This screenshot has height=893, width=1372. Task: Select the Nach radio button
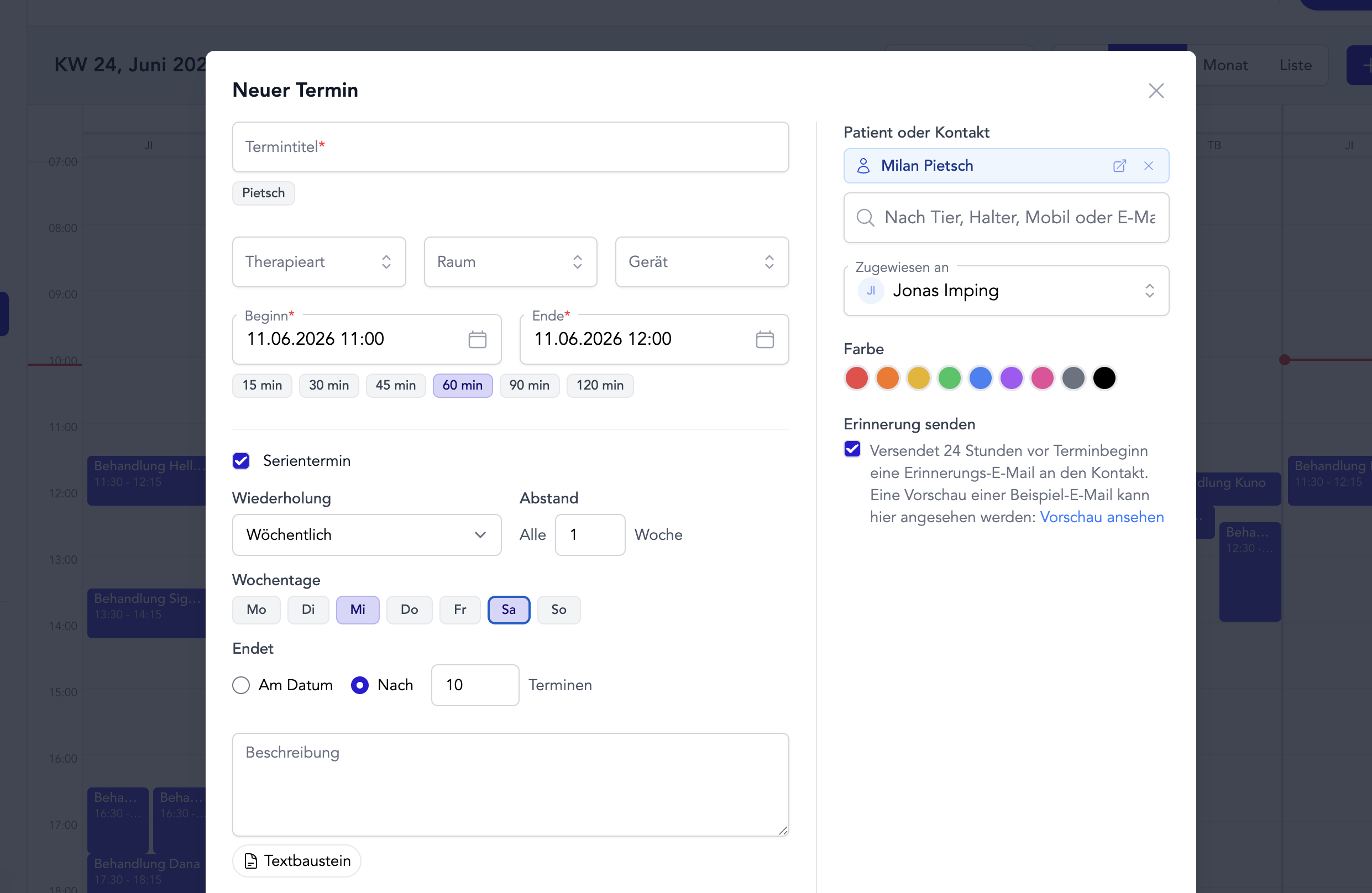coord(360,685)
